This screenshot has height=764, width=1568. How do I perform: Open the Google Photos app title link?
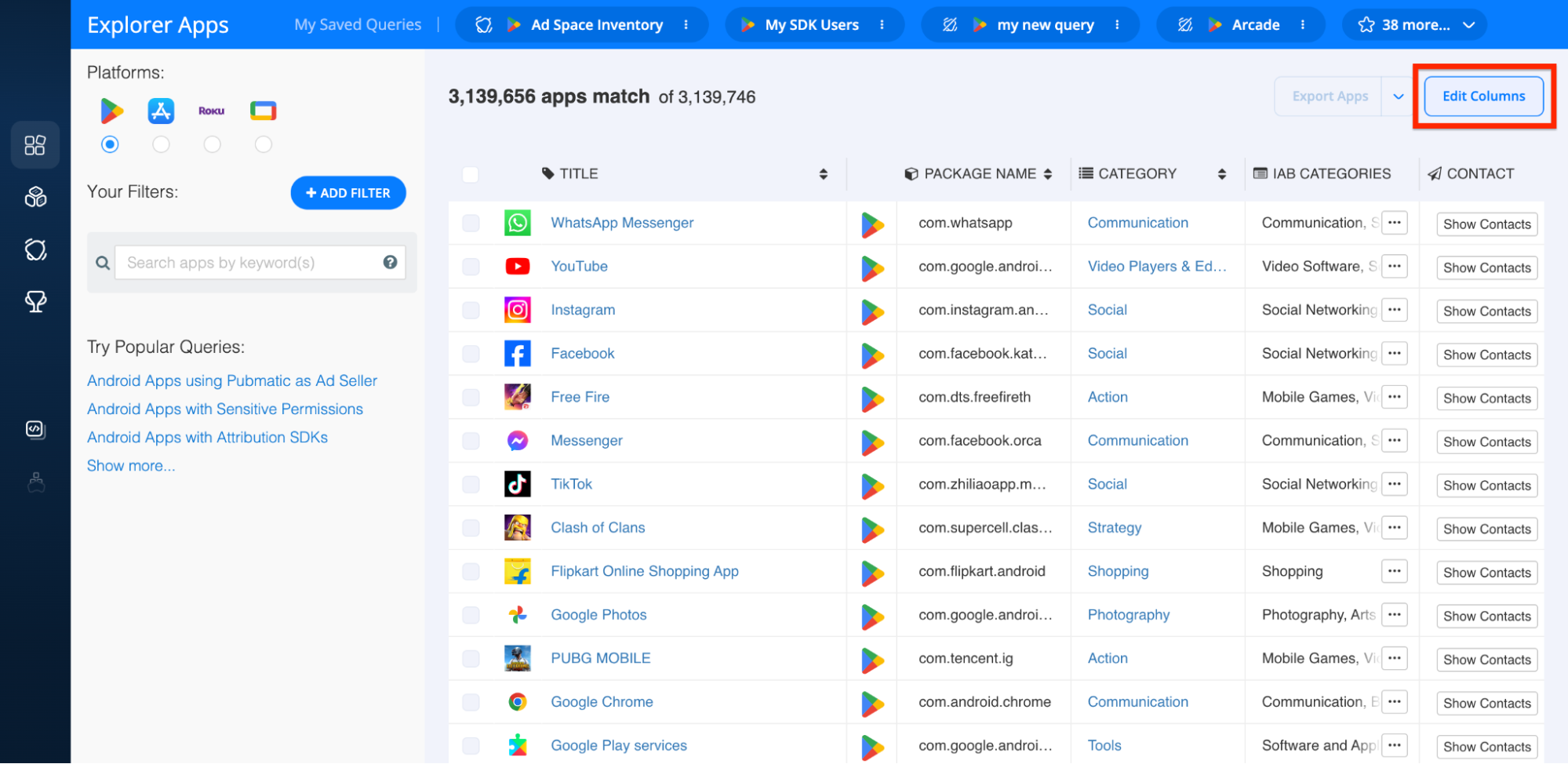coord(598,615)
